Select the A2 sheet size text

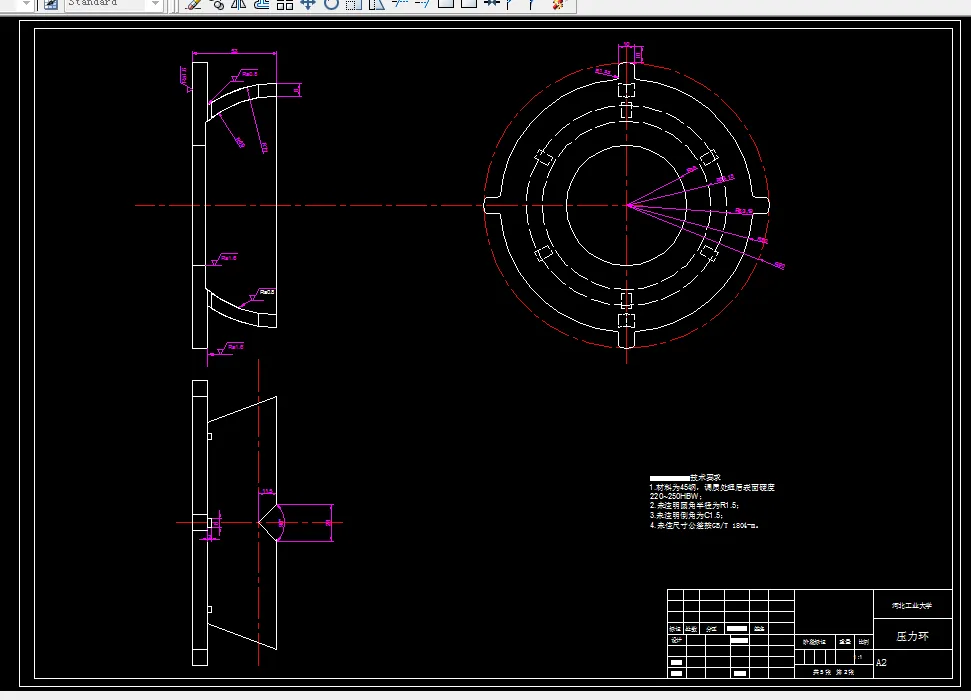point(881,662)
